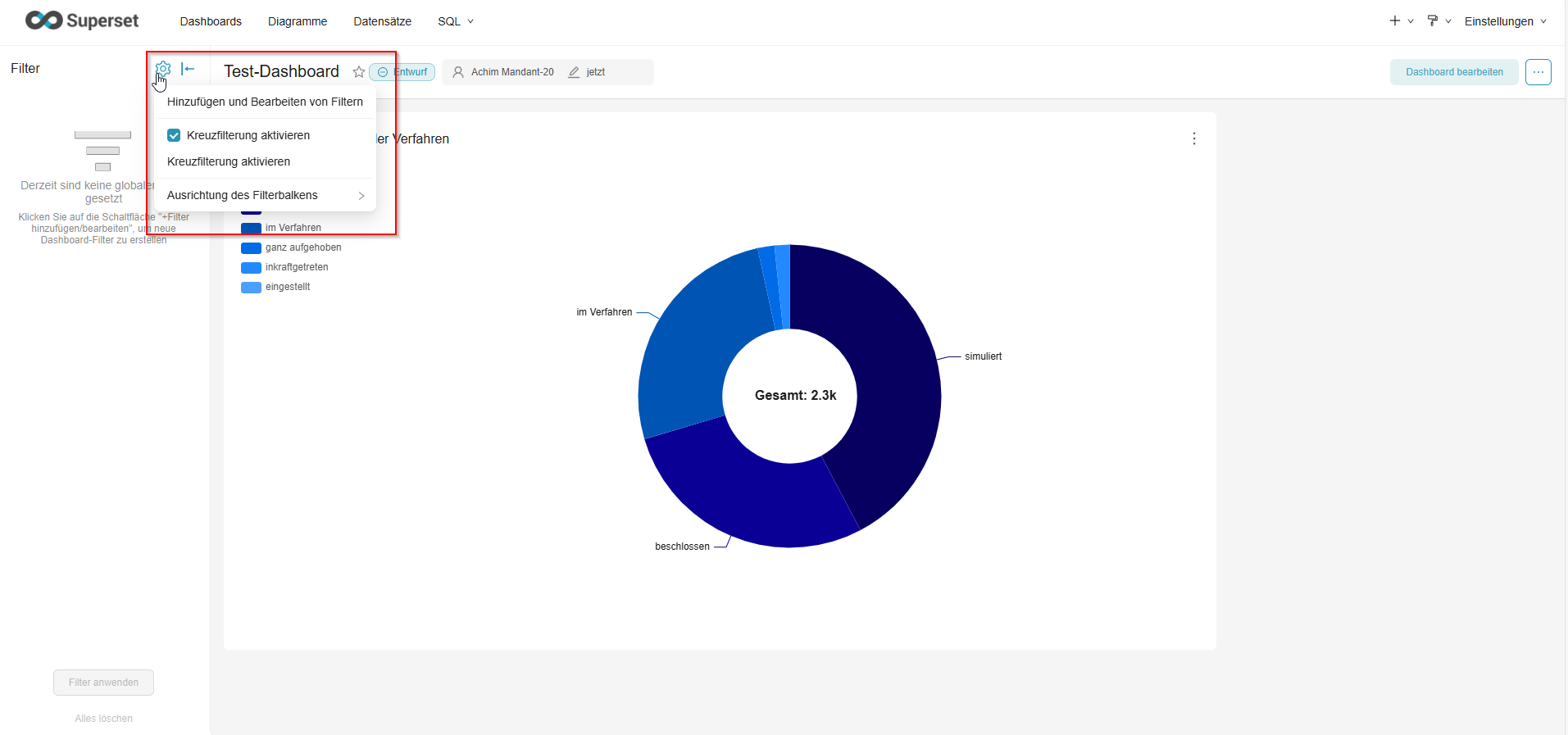Toggle 'ganz aufgehoben' legend entry
The height and width of the screenshot is (735, 1568).
point(302,247)
